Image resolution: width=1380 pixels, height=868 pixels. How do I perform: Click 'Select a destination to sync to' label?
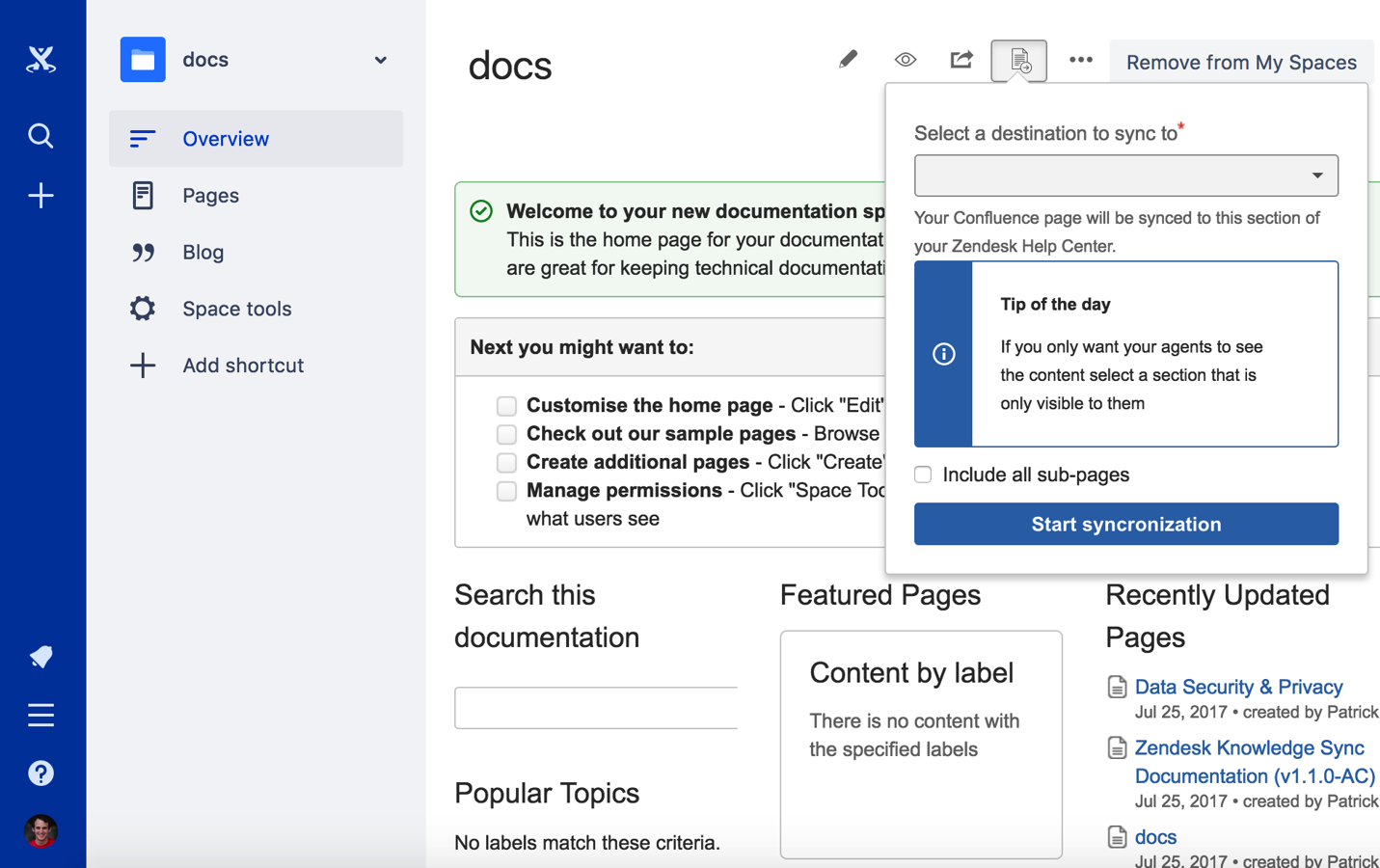coord(1046,133)
